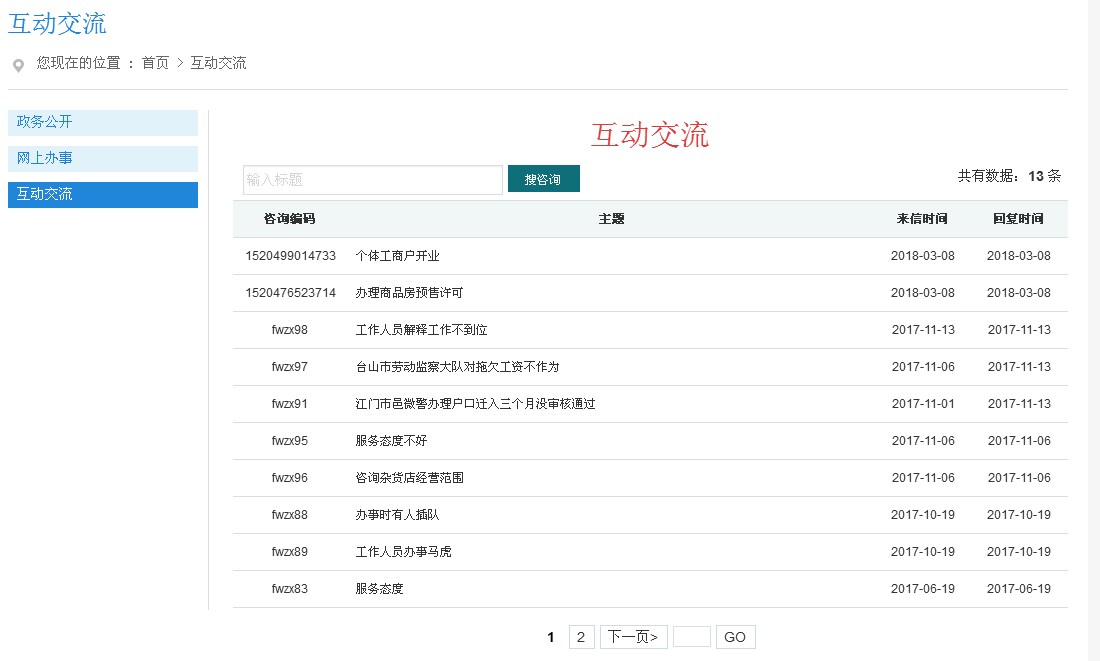Click the page number jump input box
Viewport: 1100px width, 661px height.
(691, 637)
